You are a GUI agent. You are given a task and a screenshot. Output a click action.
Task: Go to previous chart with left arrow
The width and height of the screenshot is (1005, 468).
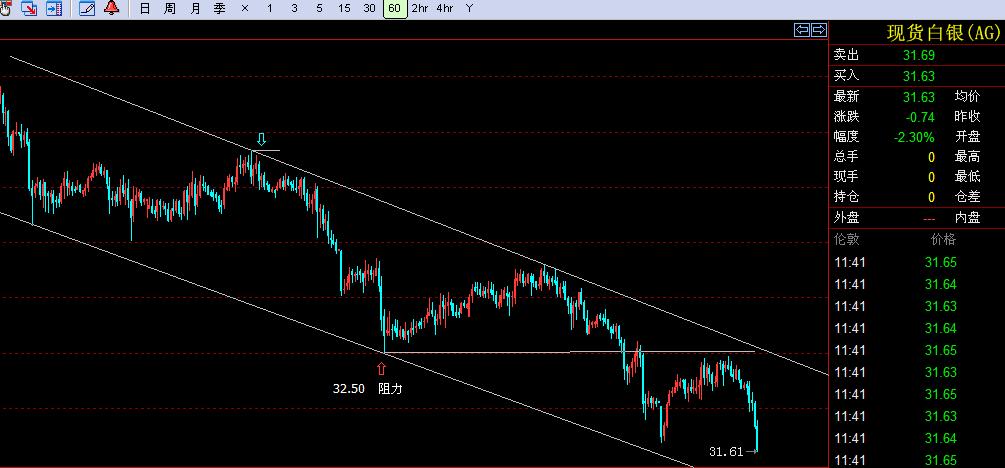802,29
